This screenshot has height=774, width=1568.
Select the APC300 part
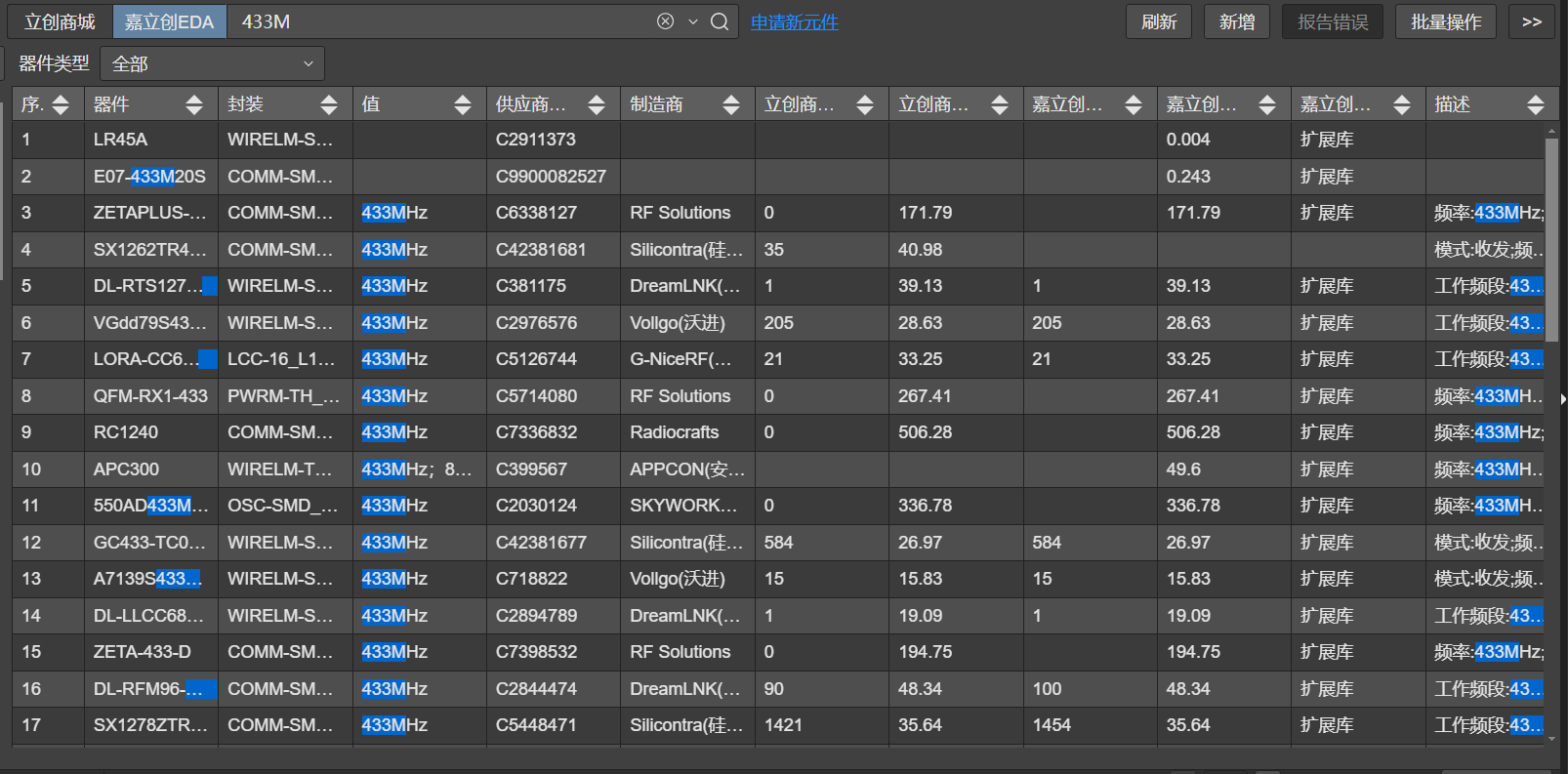126,469
